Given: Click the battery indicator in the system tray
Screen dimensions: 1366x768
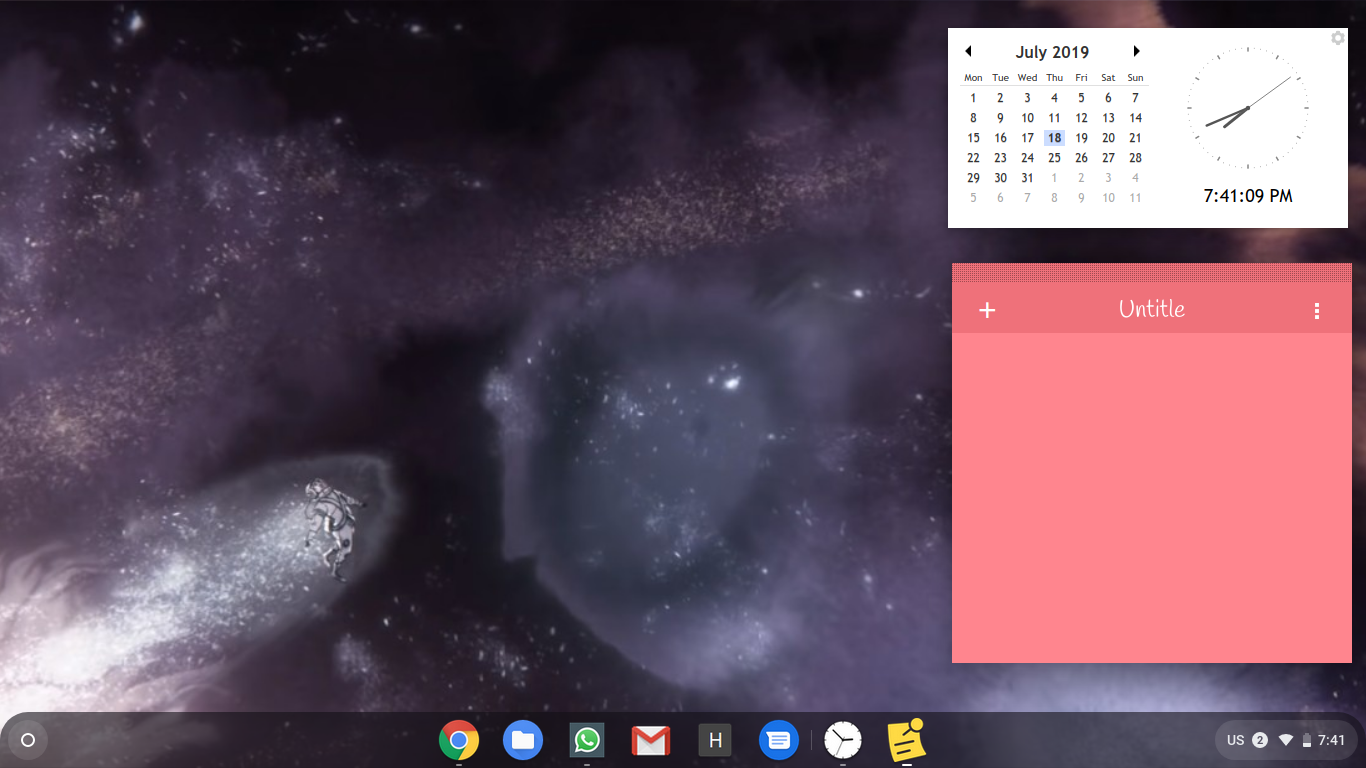Looking at the screenshot, I should (x=1305, y=740).
